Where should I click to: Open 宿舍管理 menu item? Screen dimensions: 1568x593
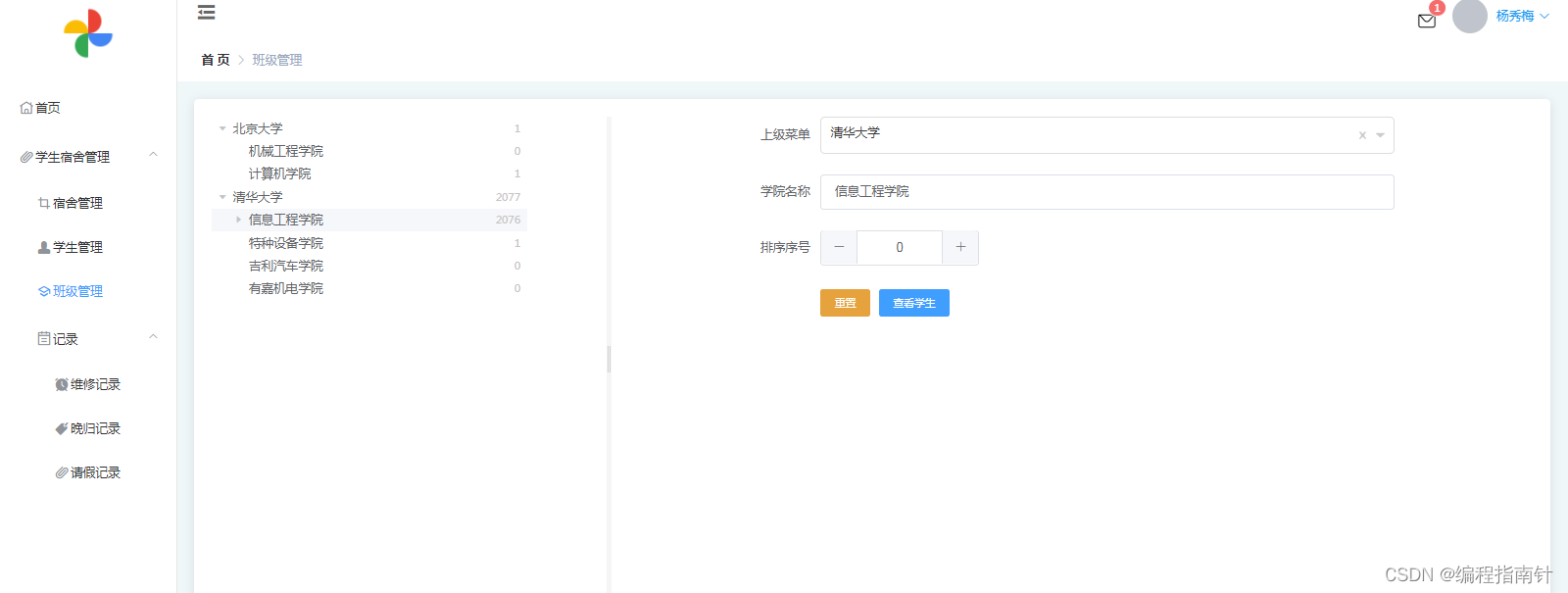click(77, 203)
